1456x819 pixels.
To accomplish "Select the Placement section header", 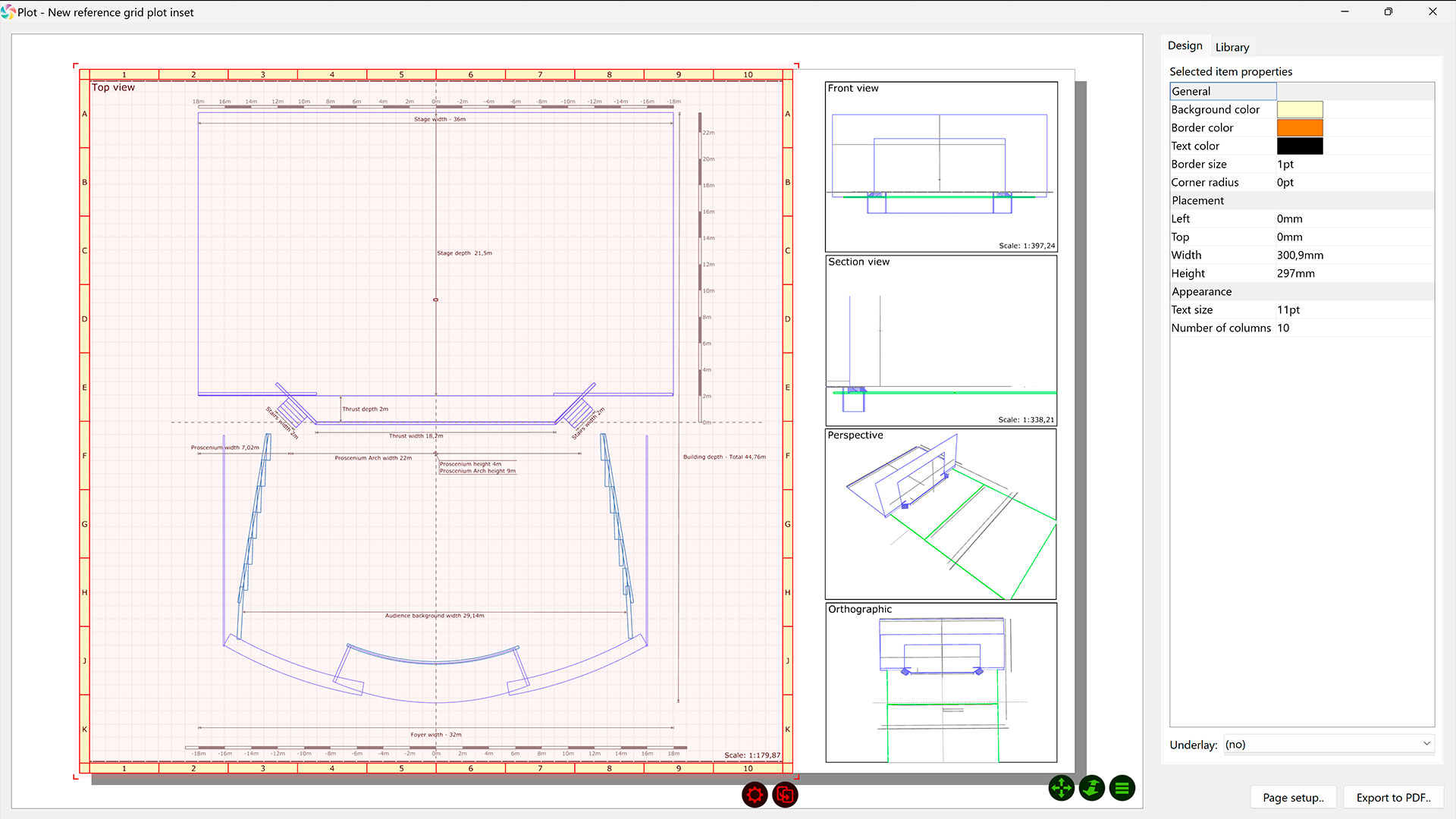I will click(1302, 200).
